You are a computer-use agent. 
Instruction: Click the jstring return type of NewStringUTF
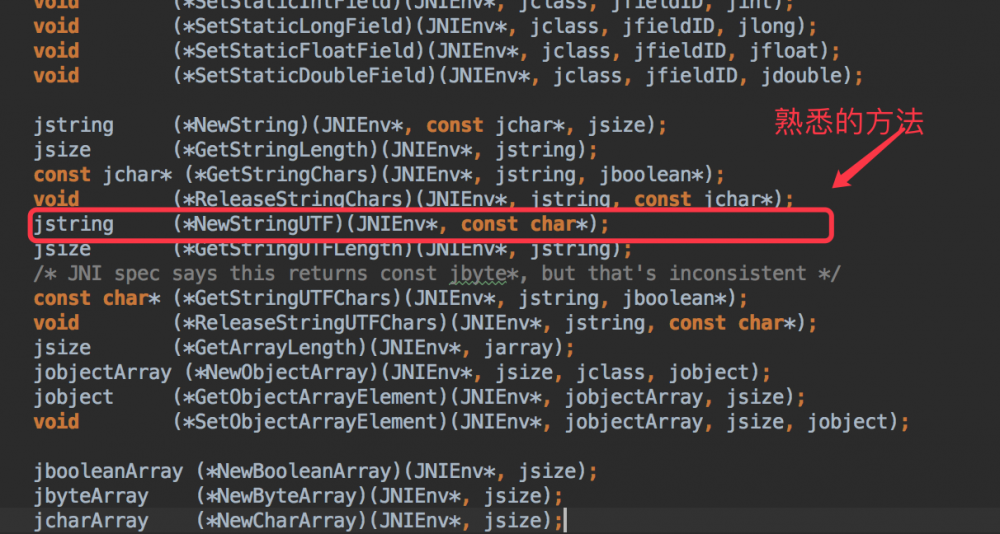coord(73,225)
